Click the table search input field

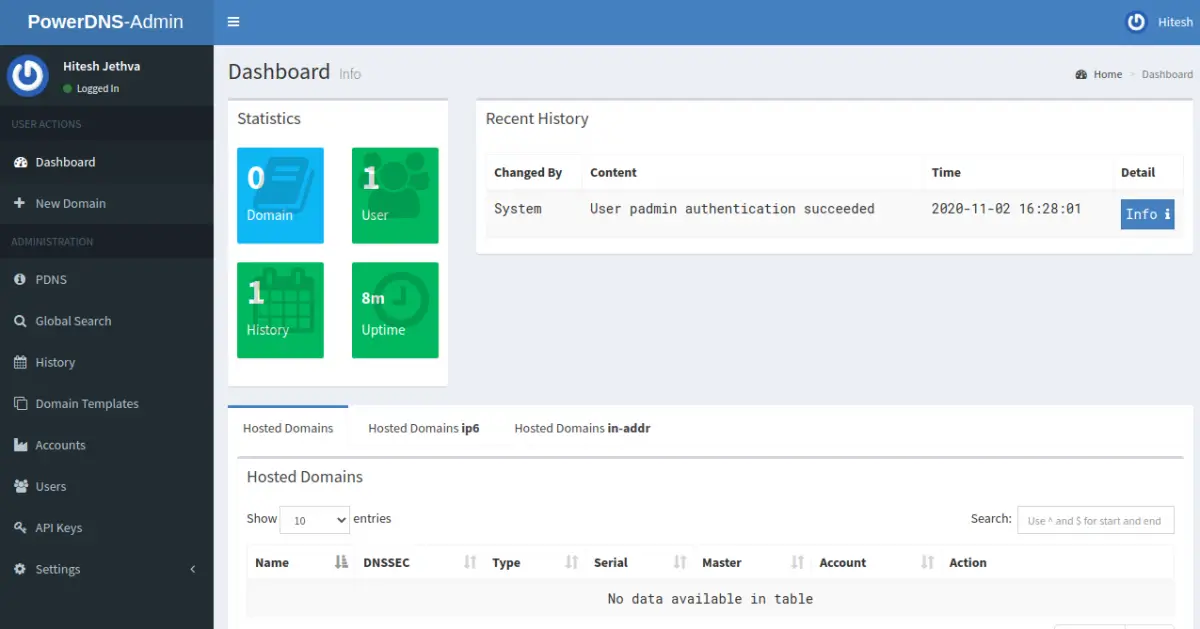pyautogui.click(x=1095, y=520)
